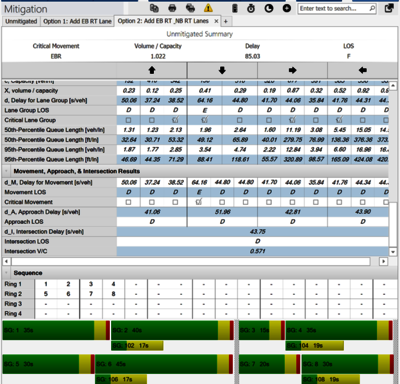Click the Intersection Delay value 43.75

point(257,232)
